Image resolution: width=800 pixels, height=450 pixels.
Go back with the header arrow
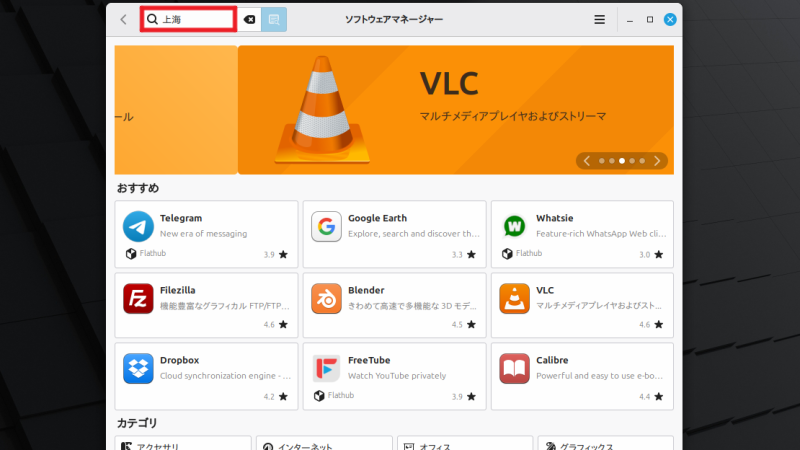[x=123, y=19]
